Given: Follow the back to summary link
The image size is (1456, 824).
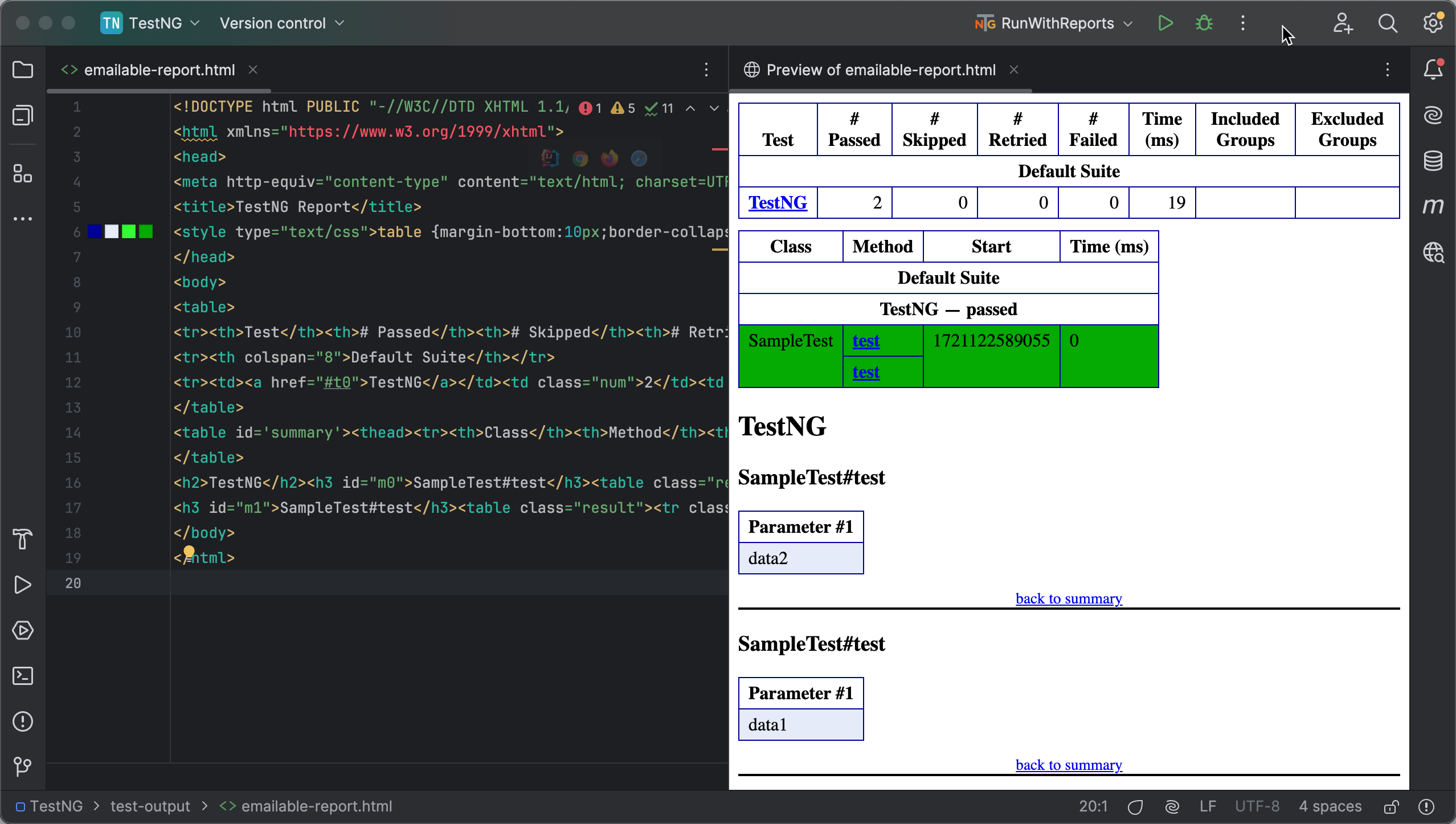Looking at the screenshot, I should coord(1068,598).
